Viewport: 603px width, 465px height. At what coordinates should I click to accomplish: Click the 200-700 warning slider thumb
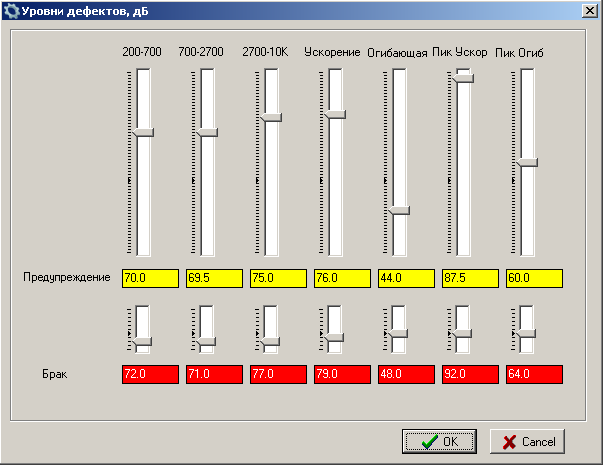[143, 132]
